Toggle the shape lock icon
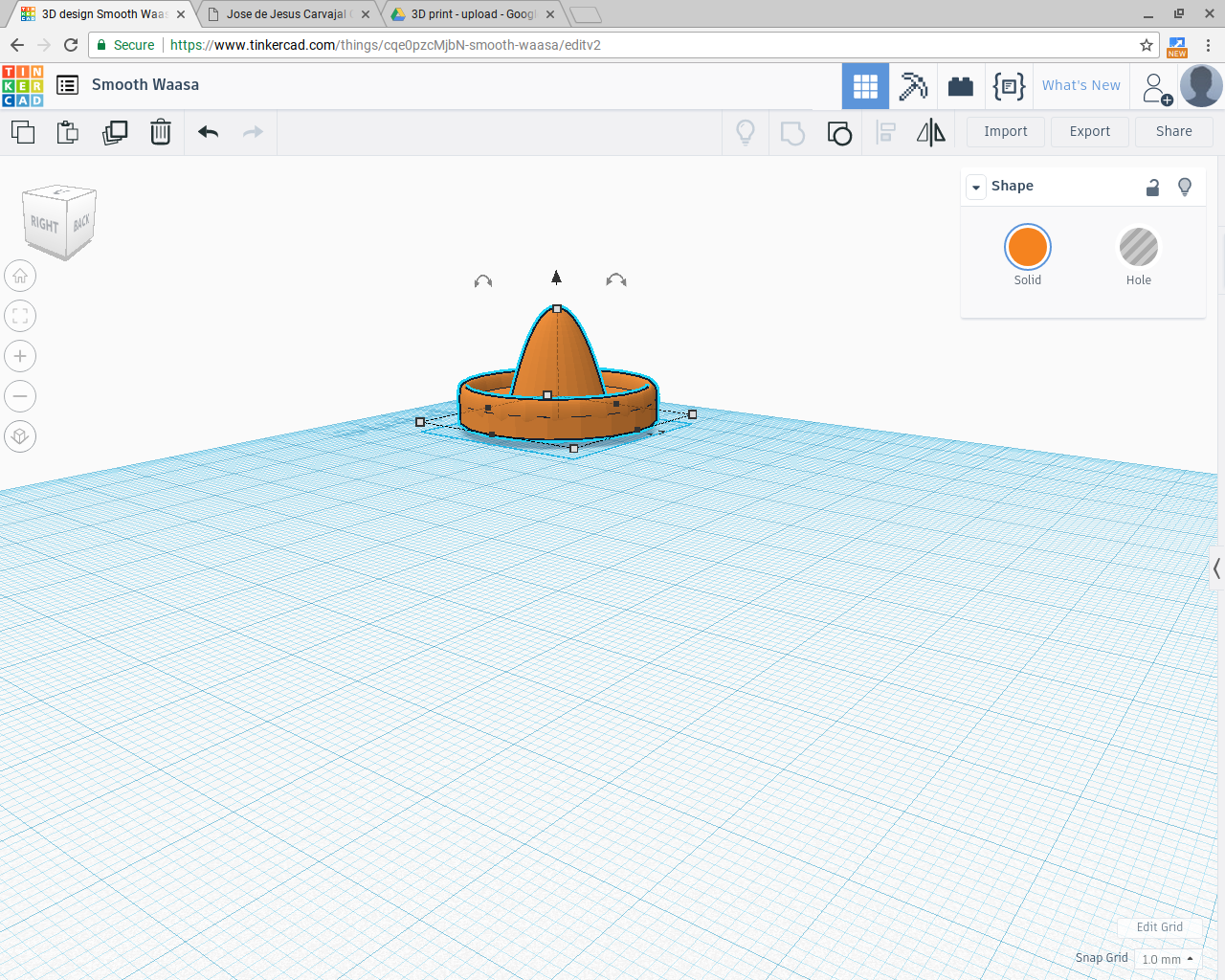The height and width of the screenshot is (980, 1225). click(1152, 187)
